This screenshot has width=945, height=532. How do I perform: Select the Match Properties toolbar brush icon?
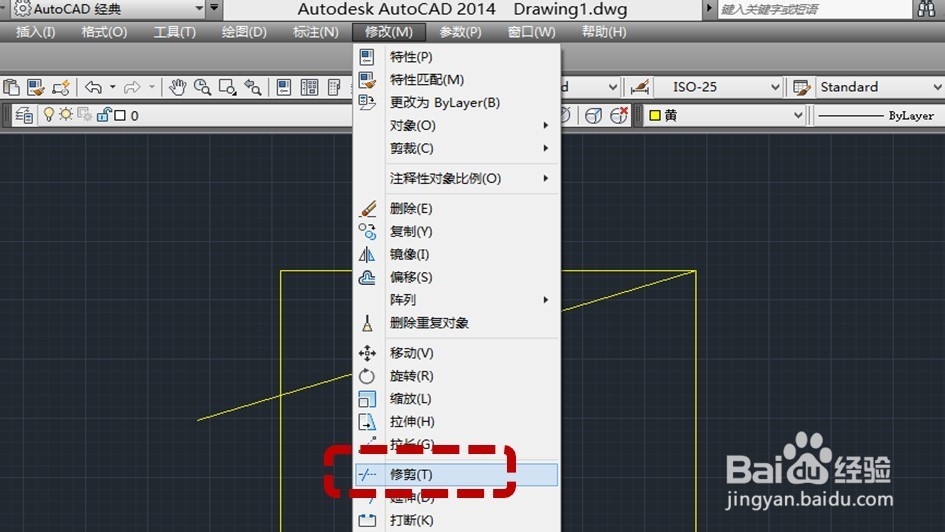tap(36, 87)
